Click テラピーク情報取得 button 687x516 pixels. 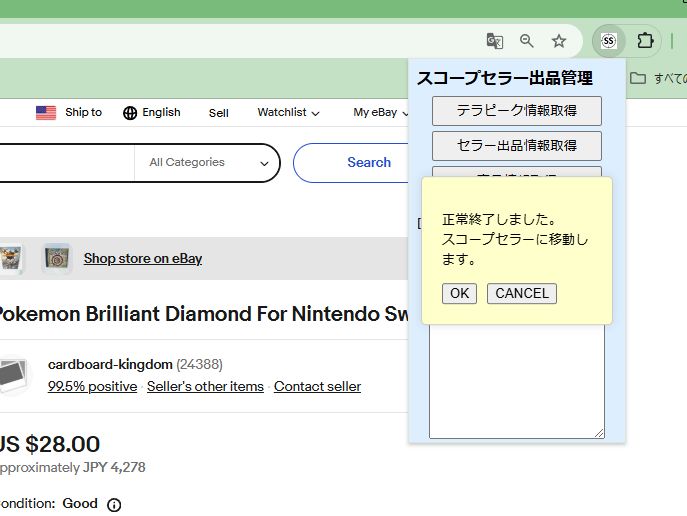point(517,111)
